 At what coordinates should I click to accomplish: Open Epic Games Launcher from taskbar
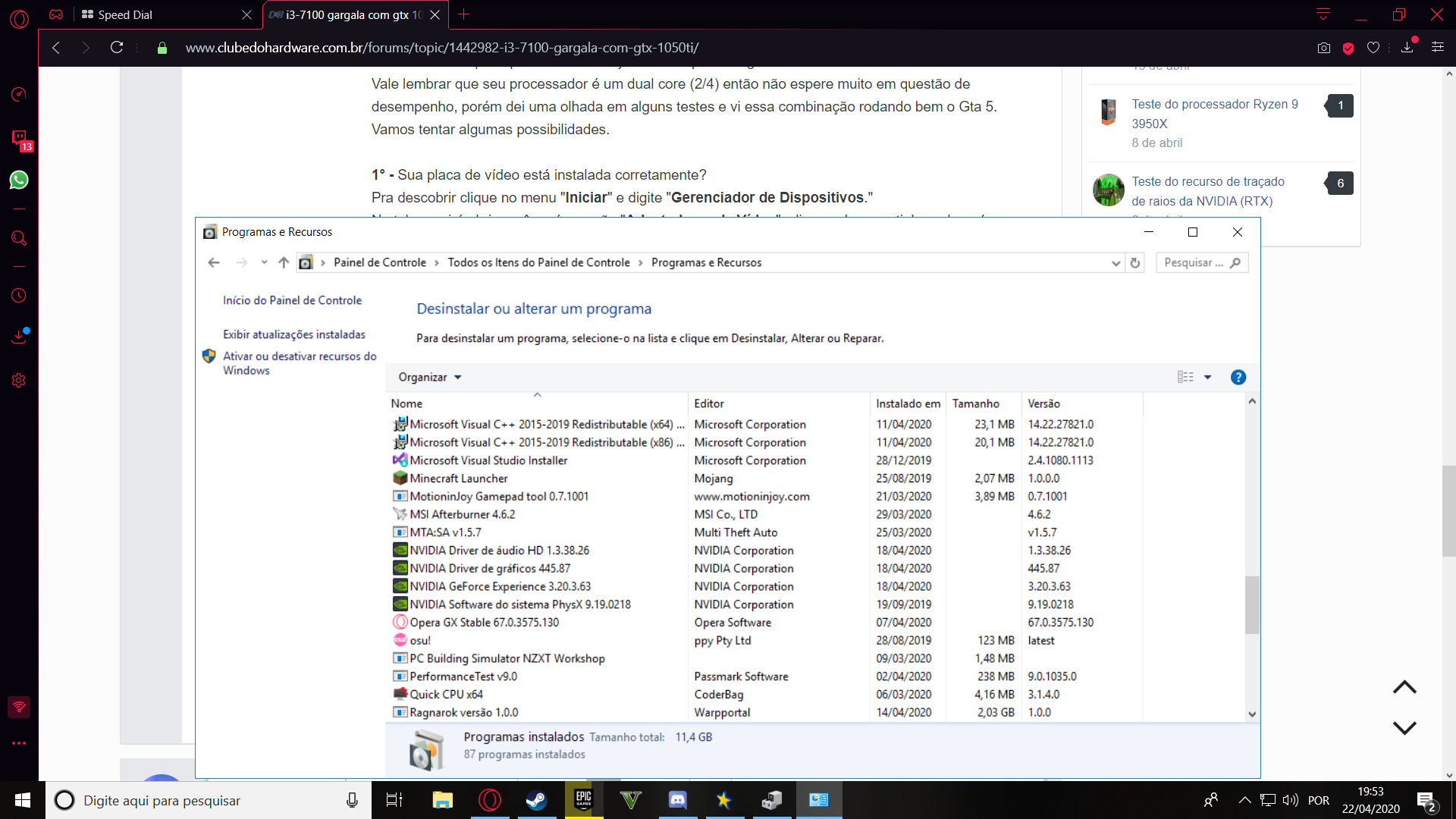coord(584,800)
